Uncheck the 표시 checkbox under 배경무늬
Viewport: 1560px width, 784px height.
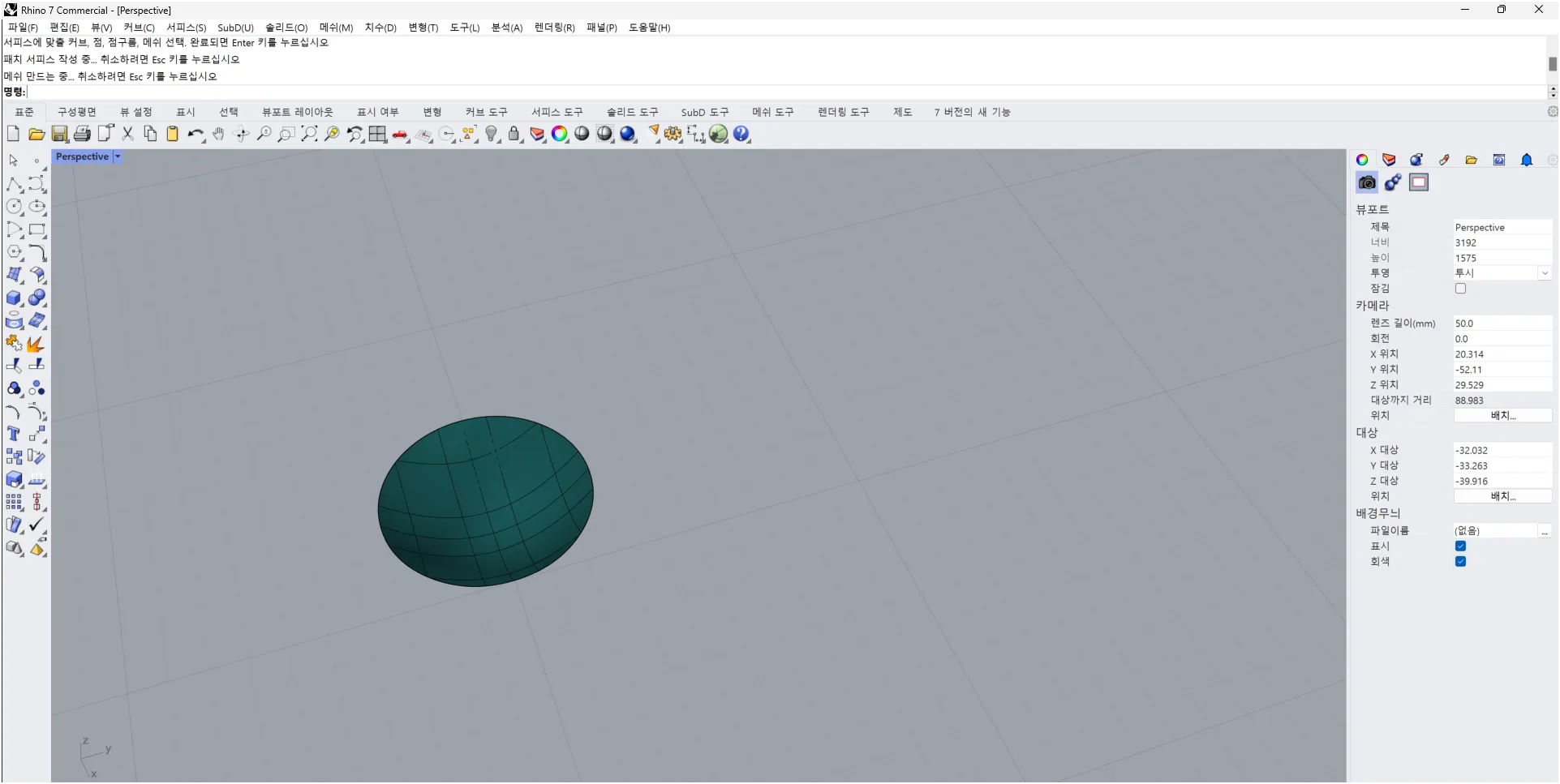(x=1460, y=546)
